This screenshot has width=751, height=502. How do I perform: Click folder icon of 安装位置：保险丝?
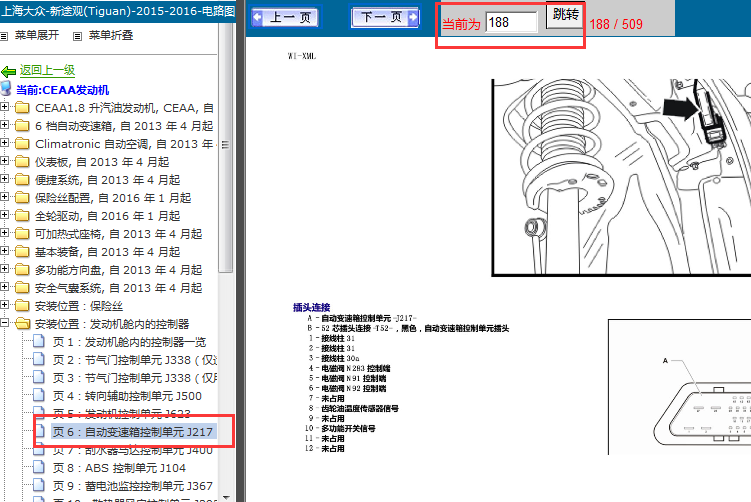click(22, 306)
